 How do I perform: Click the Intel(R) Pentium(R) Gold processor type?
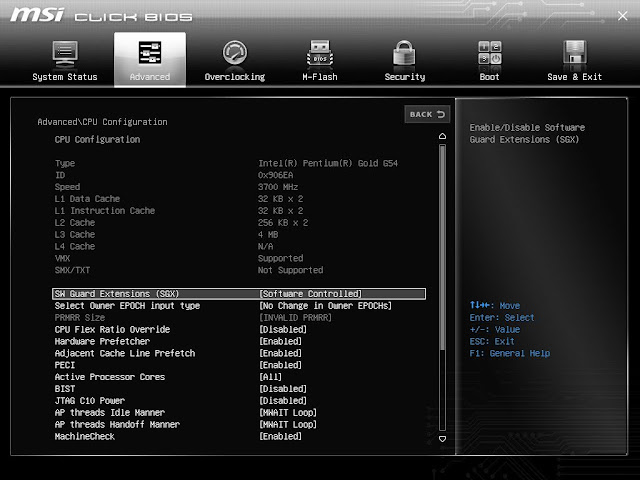[328, 163]
